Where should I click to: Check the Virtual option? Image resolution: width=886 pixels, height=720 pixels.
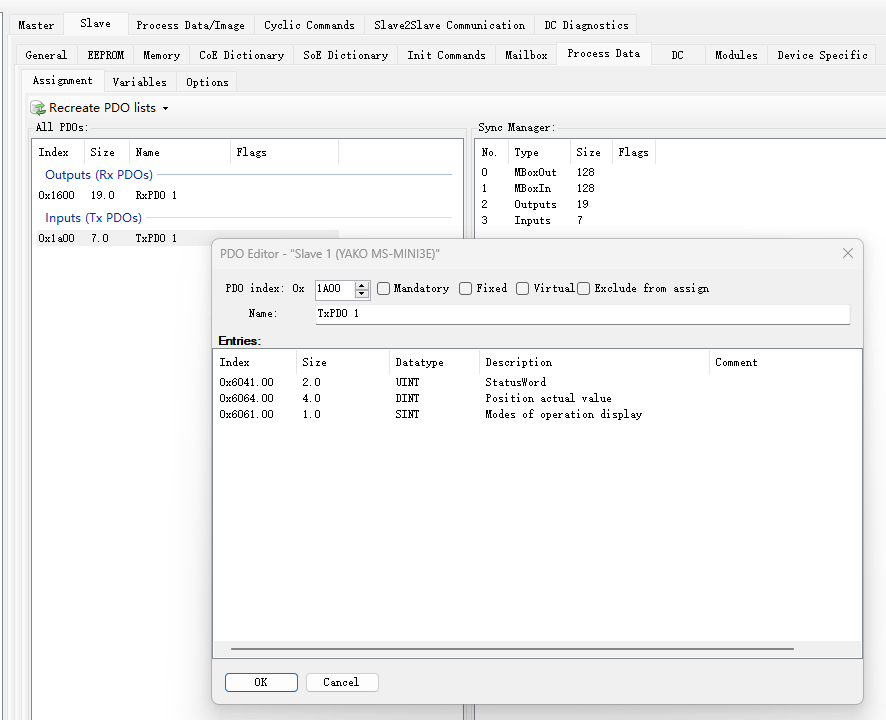(523, 289)
